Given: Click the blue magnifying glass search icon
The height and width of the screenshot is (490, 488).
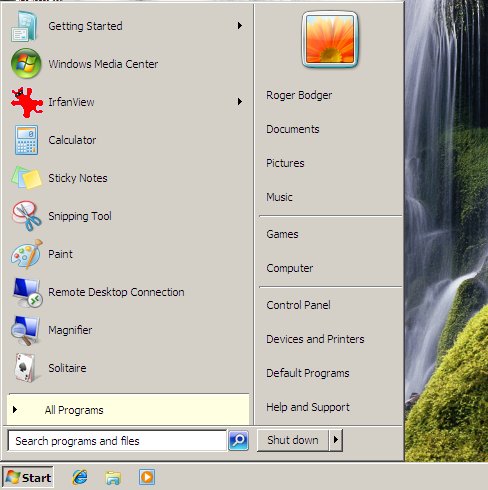Looking at the screenshot, I should click(239, 441).
